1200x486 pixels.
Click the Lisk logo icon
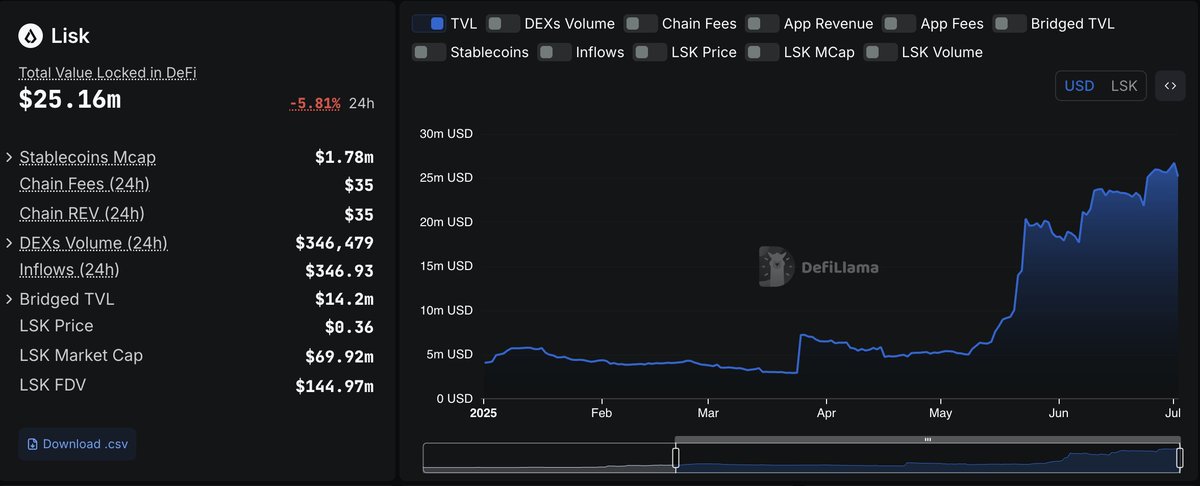point(31,36)
